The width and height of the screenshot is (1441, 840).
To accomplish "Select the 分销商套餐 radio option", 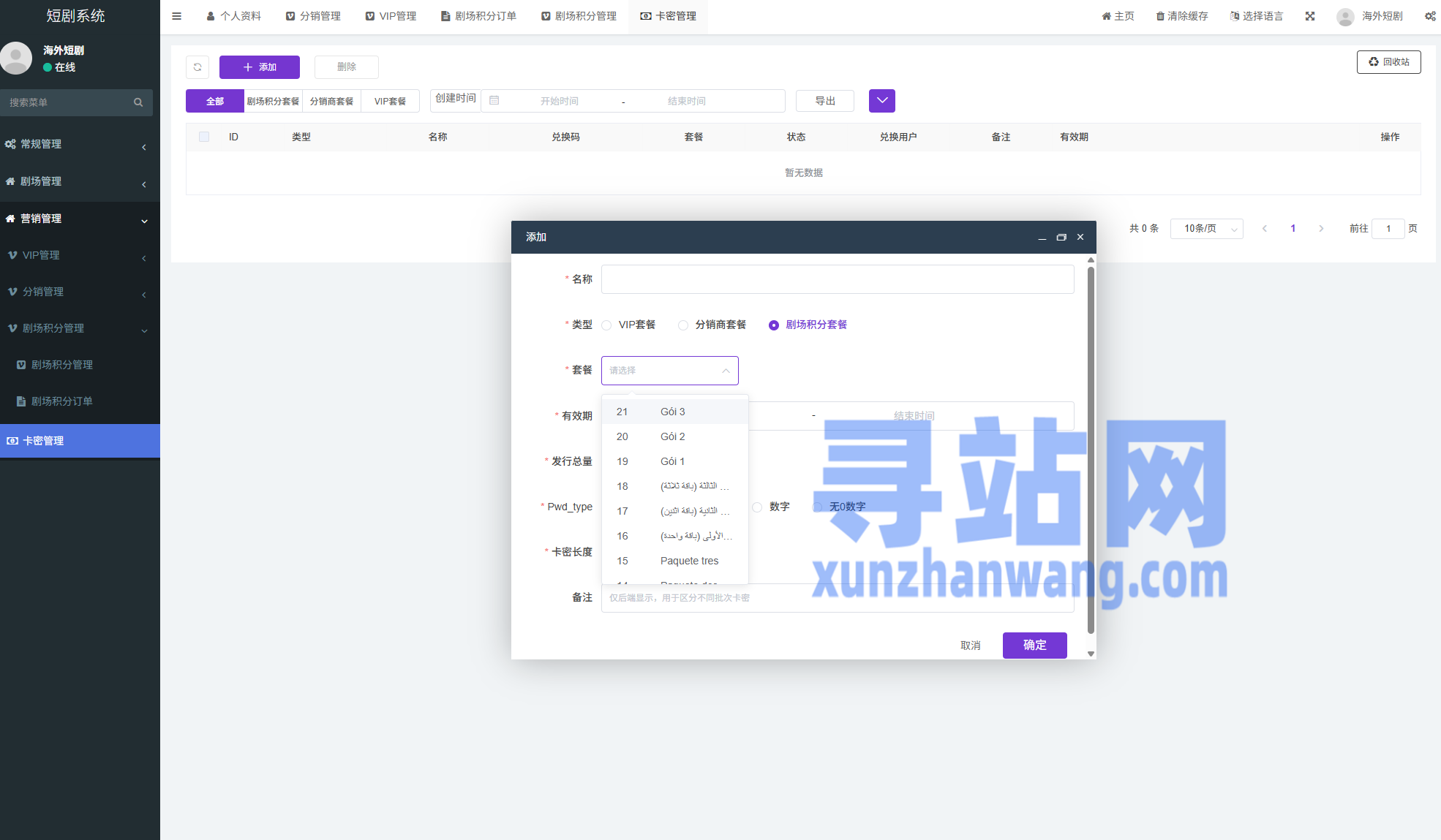I will coord(683,325).
